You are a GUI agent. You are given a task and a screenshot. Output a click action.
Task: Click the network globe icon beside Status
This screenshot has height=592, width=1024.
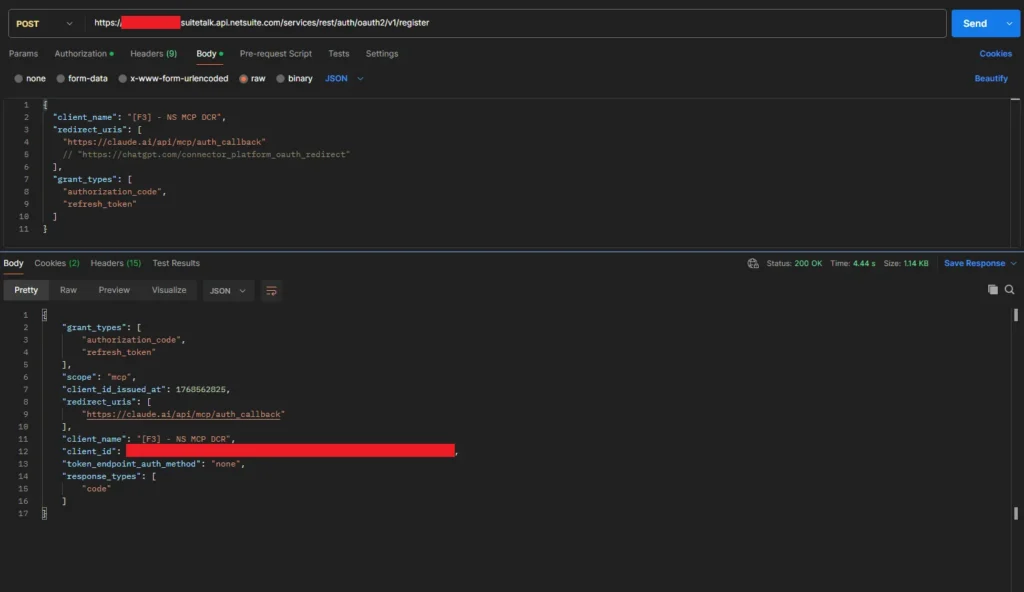(752, 263)
